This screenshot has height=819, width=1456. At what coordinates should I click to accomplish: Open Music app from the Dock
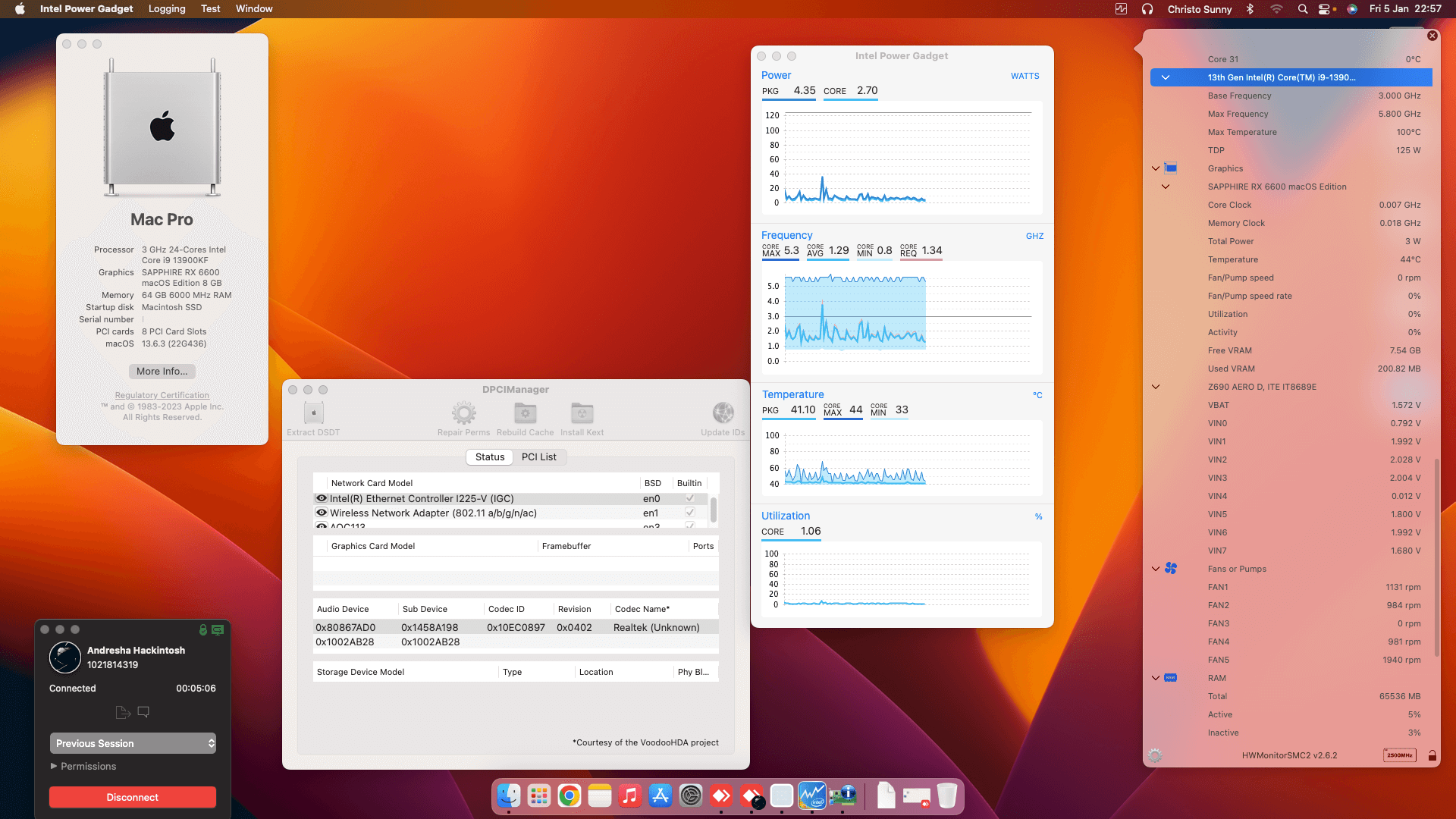point(630,795)
